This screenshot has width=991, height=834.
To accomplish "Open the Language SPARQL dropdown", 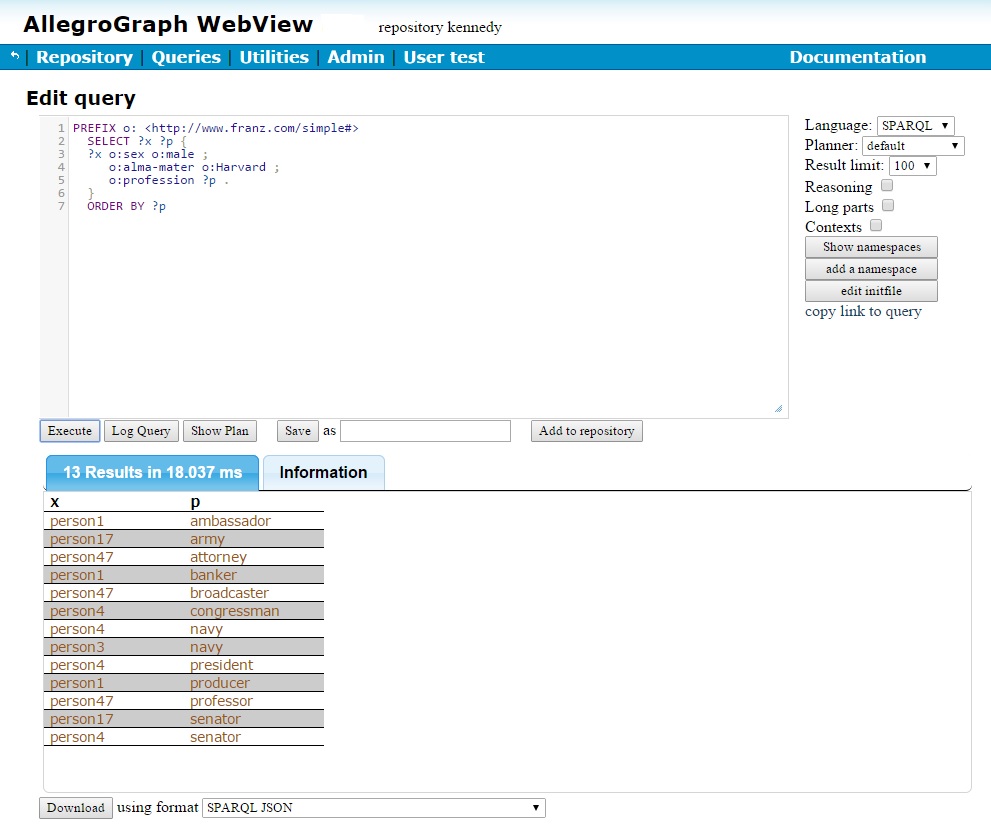I will 915,126.
